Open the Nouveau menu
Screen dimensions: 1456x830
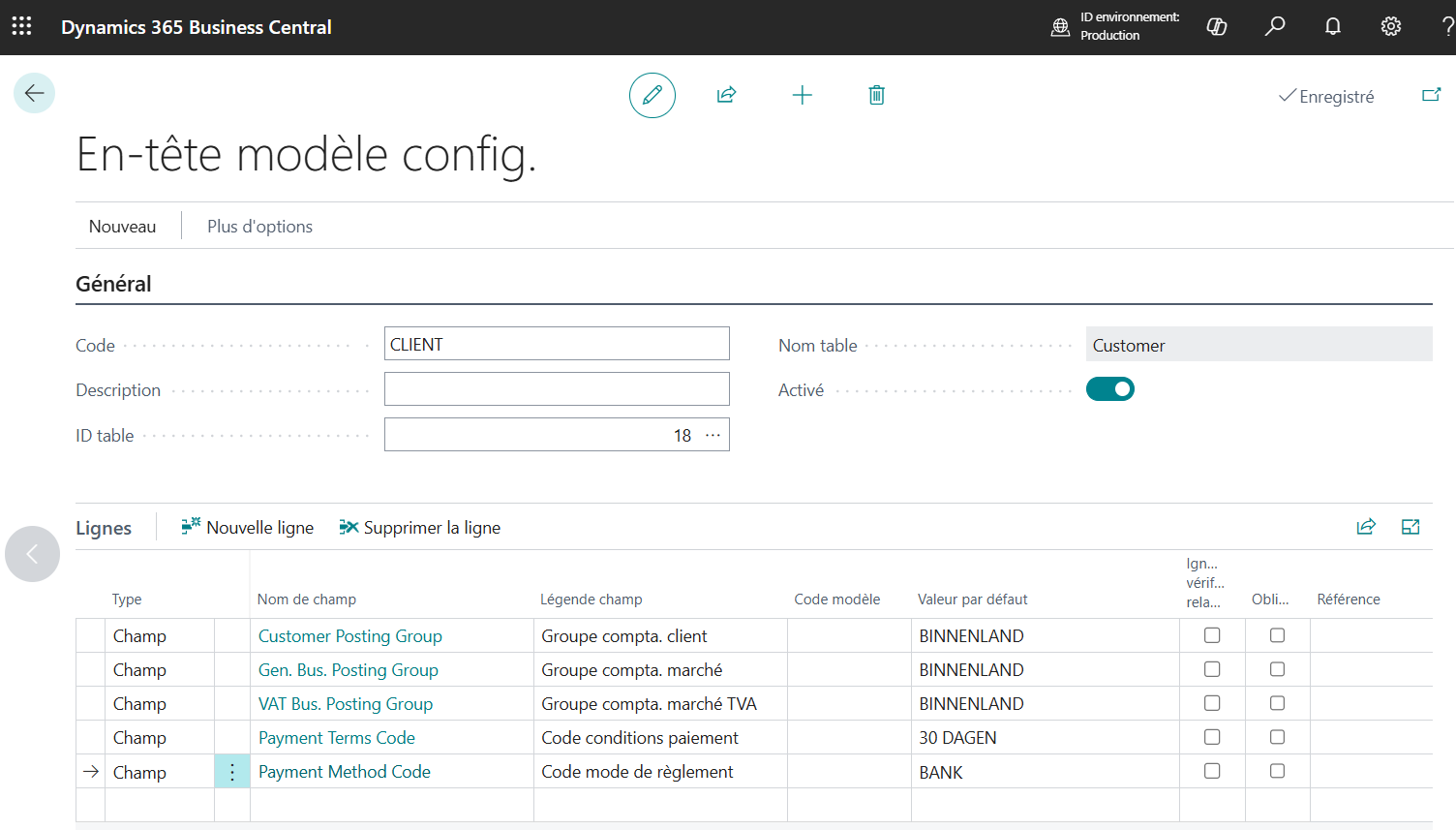[122, 227]
